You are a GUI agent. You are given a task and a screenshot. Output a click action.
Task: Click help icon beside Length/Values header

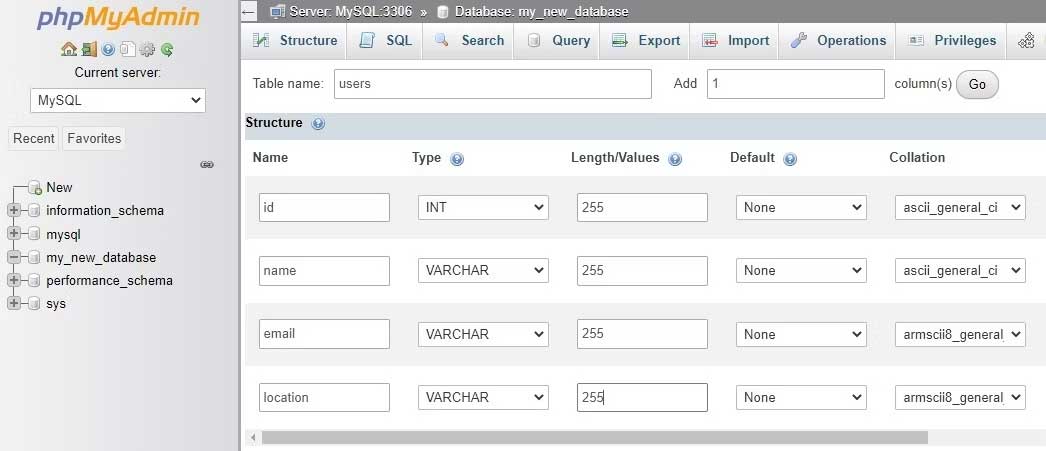[x=675, y=158]
